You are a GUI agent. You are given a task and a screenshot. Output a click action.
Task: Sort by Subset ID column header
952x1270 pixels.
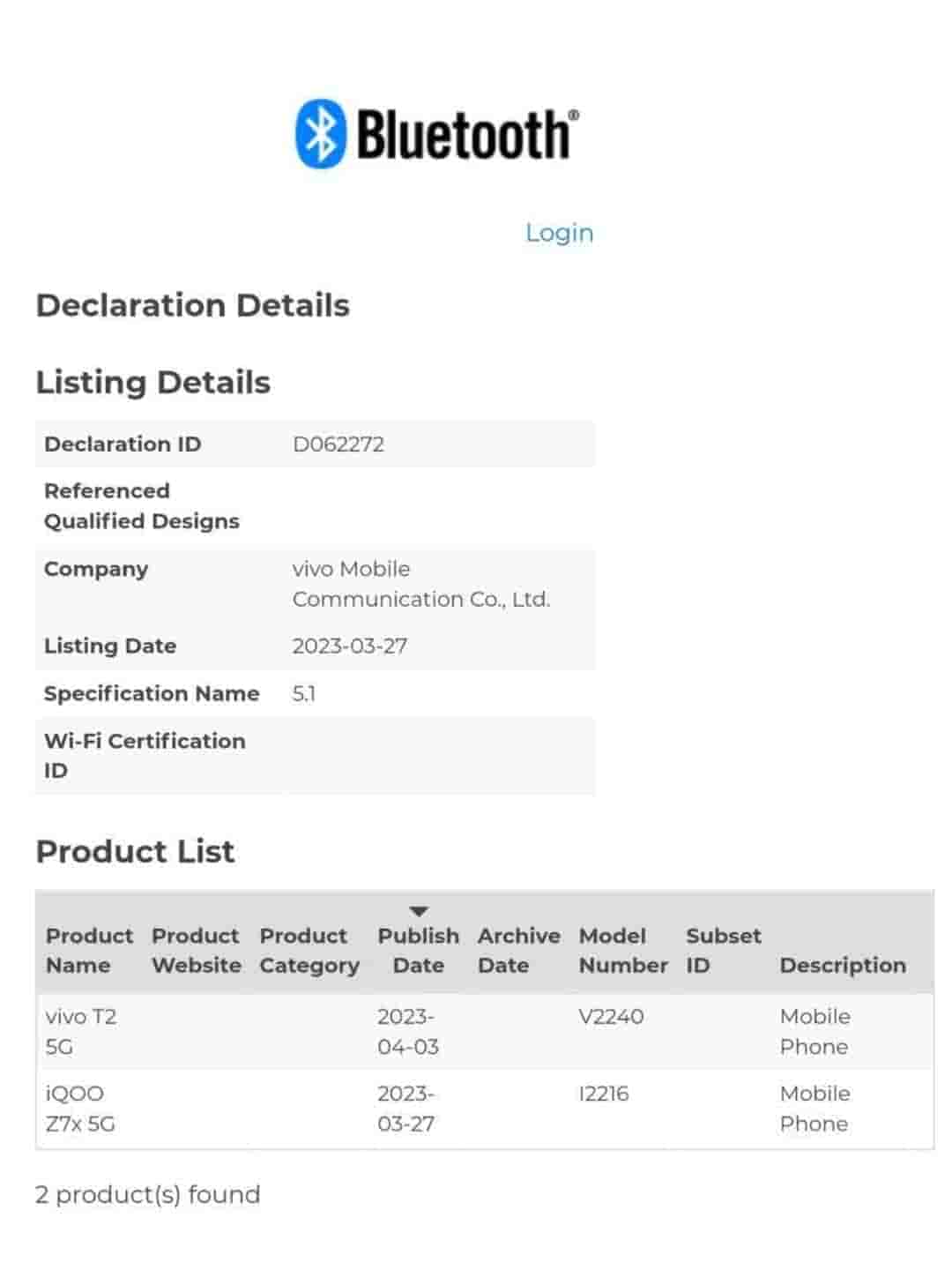point(723,950)
